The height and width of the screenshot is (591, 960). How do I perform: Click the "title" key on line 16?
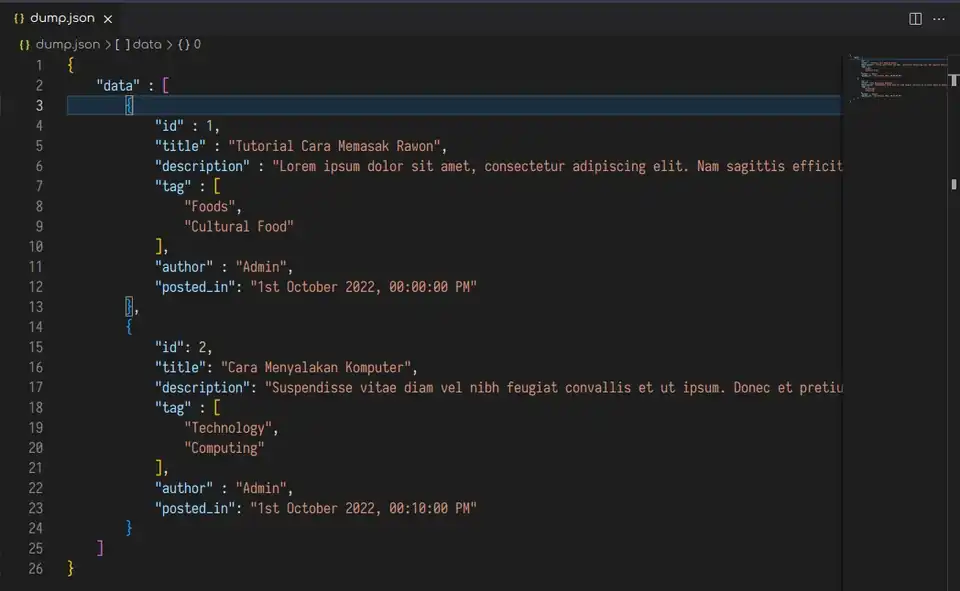tap(180, 367)
